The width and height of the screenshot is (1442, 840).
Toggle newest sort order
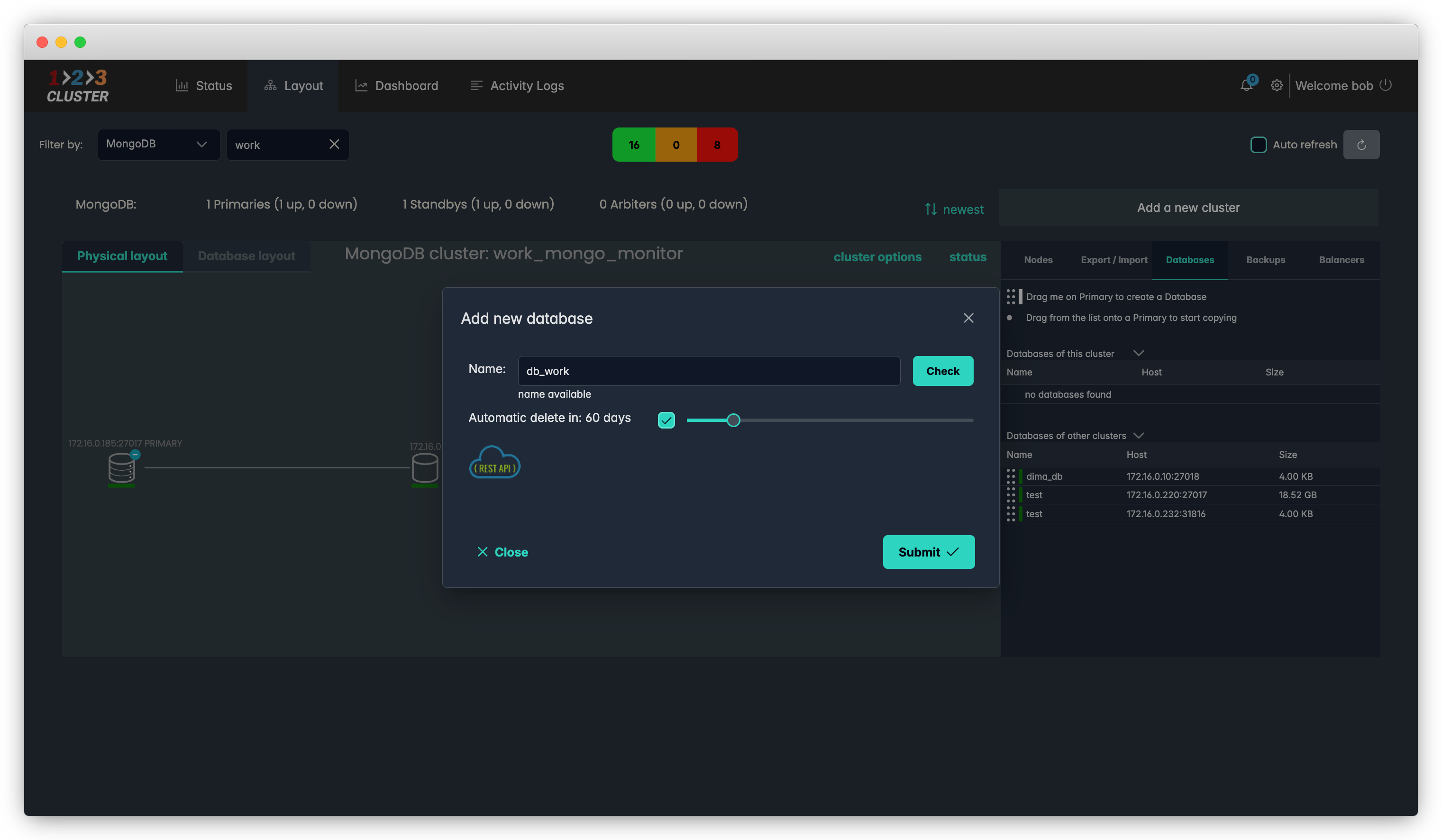pos(955,210)
